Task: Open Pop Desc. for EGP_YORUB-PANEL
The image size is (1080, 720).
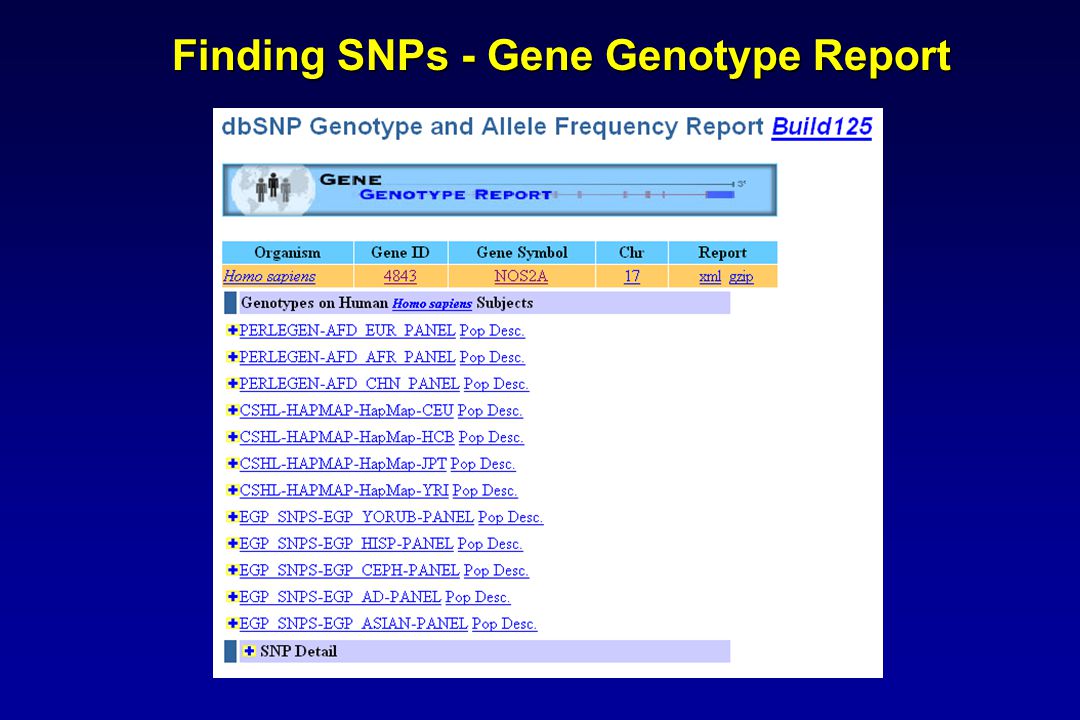Action: (510, 517)
